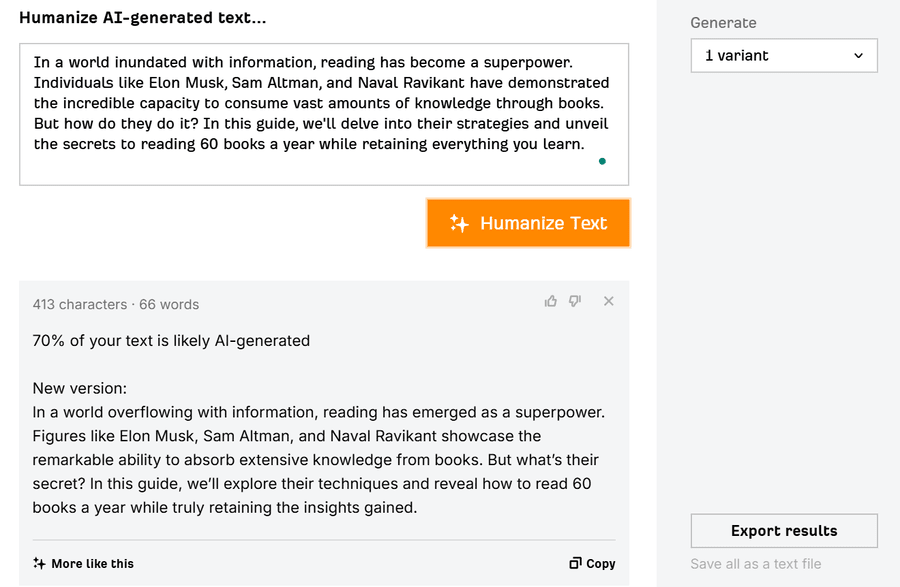Click the copy icon next to Copy
900x587 pixels.
pos(575,563)
